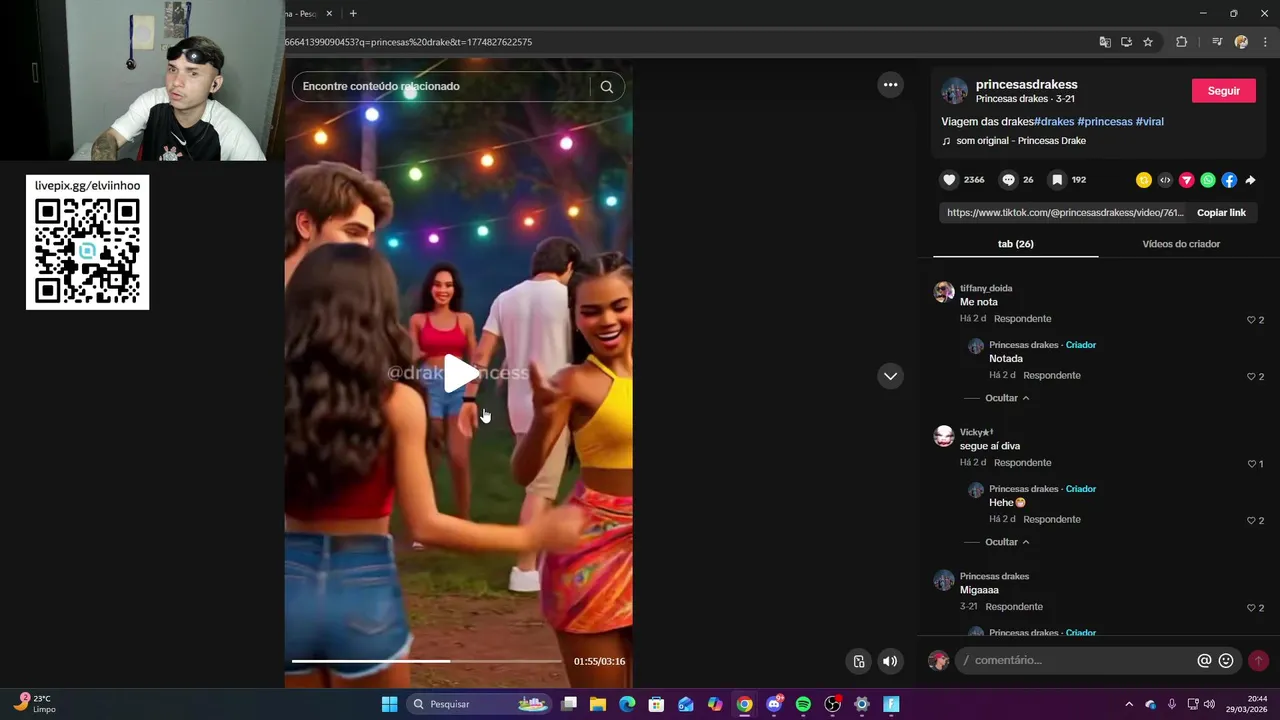1280x720 pixels.
Task: Reply to the Notada comment
Action: [1051, 376]
